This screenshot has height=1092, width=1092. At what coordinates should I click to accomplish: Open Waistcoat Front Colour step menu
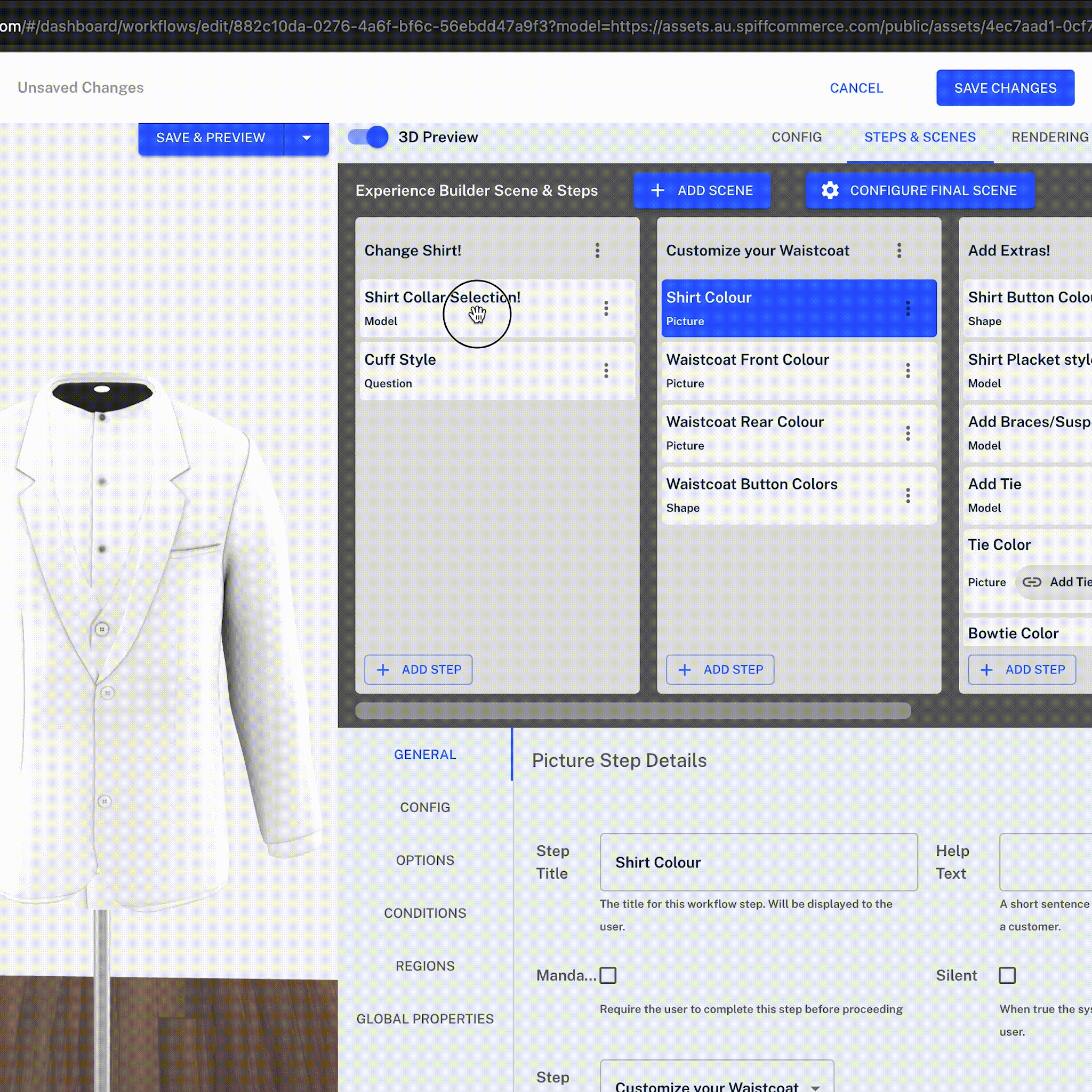[908, 371]
